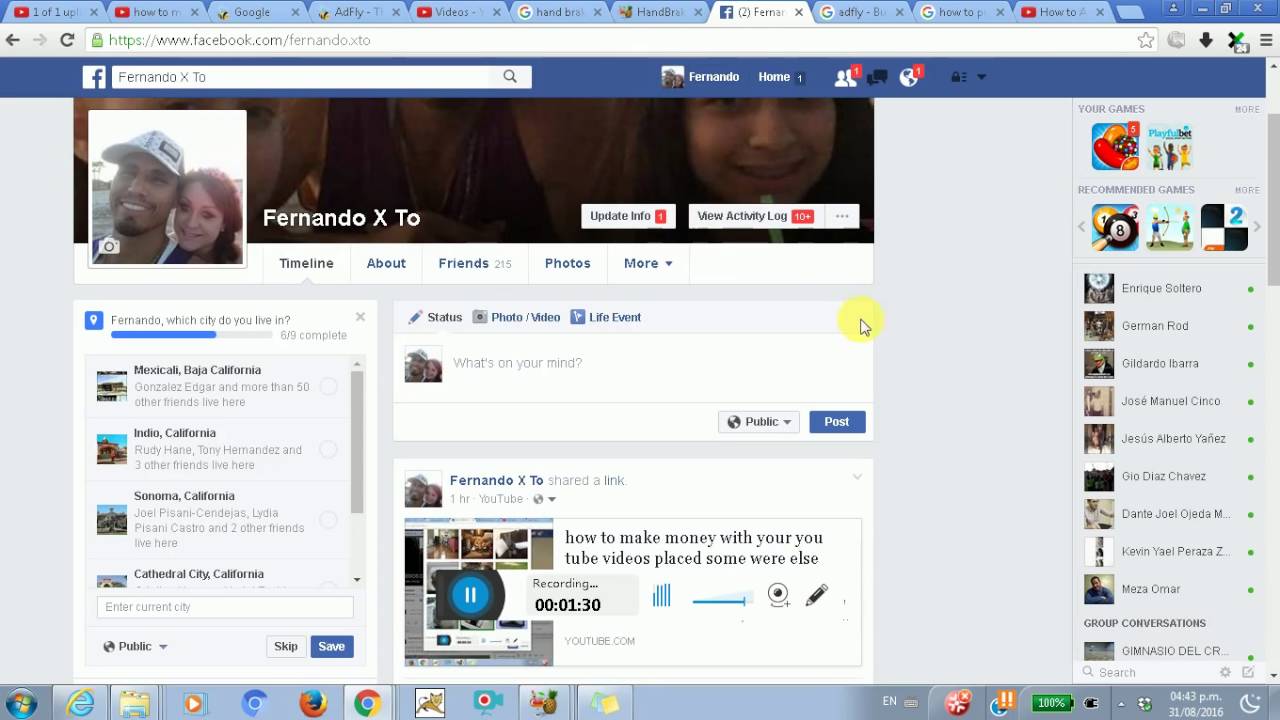Screen dimensions: 1280x720
Task: Select Photo / Video composer tab
Action: click(x=516, y=317)
